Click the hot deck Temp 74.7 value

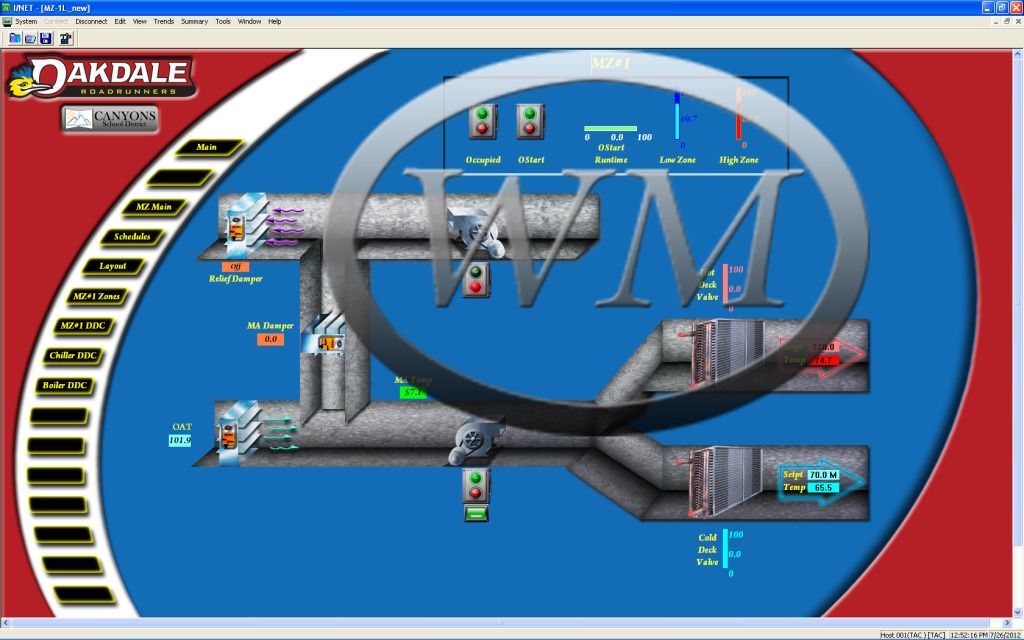click(x=823, y=360)
